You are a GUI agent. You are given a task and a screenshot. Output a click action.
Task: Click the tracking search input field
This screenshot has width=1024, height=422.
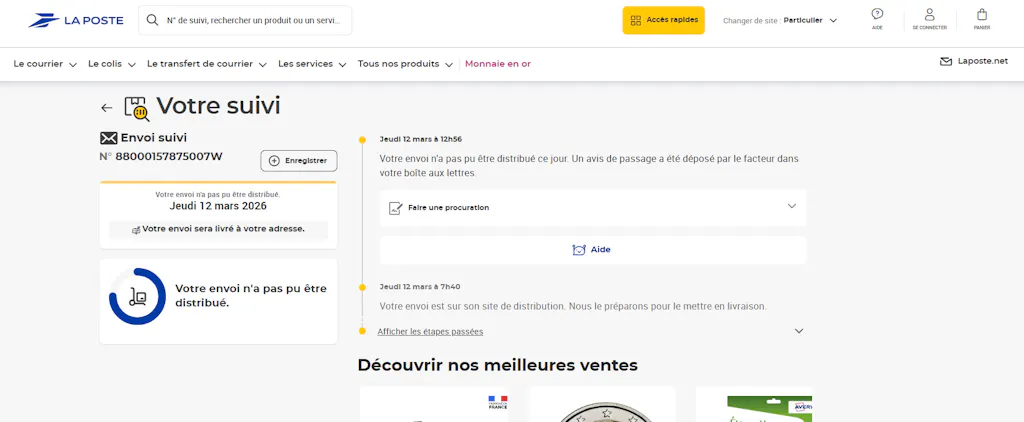(255, 20)
